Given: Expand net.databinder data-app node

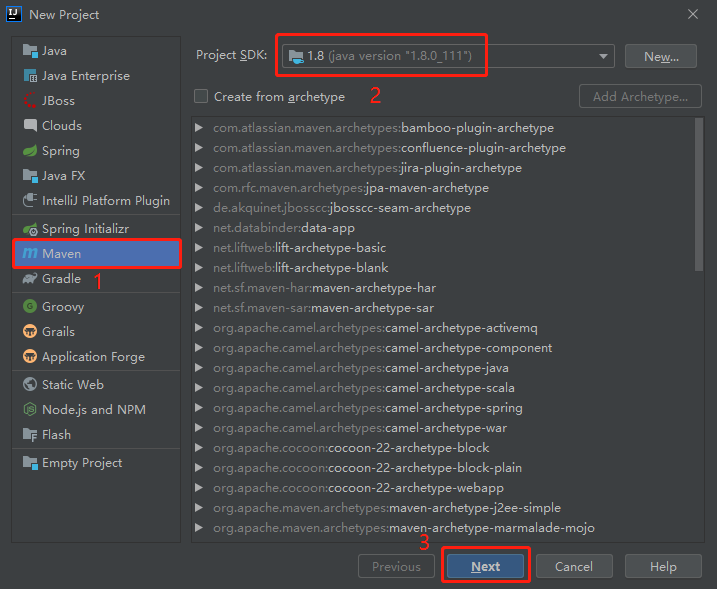Looking at the screenshot, I should [199, 228].
